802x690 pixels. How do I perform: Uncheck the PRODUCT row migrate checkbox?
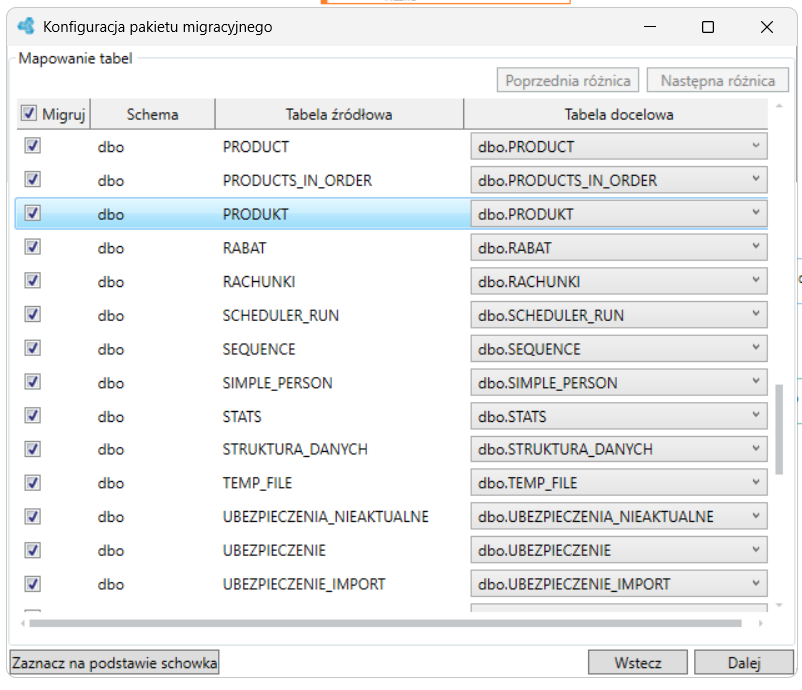pyautogui.click(x=33, y=146)
